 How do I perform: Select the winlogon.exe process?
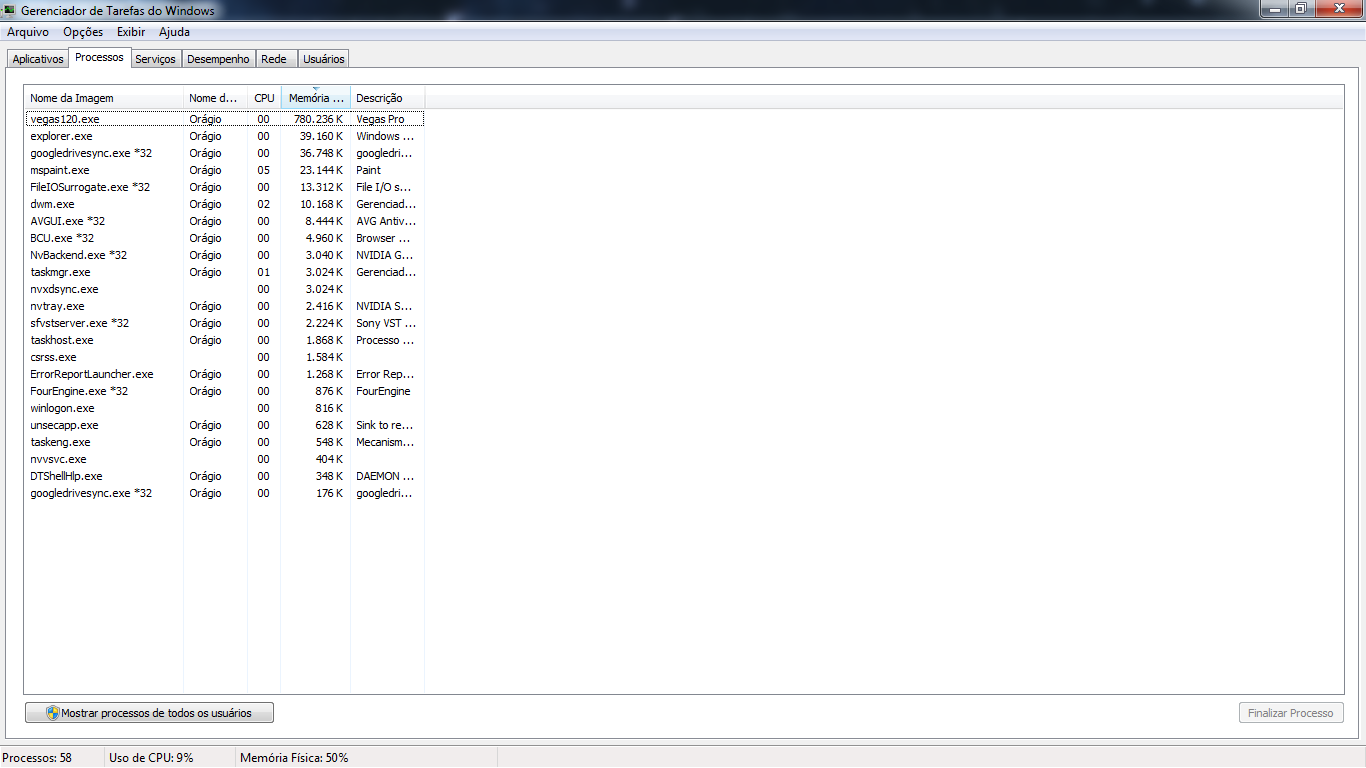tap(224, 408)
